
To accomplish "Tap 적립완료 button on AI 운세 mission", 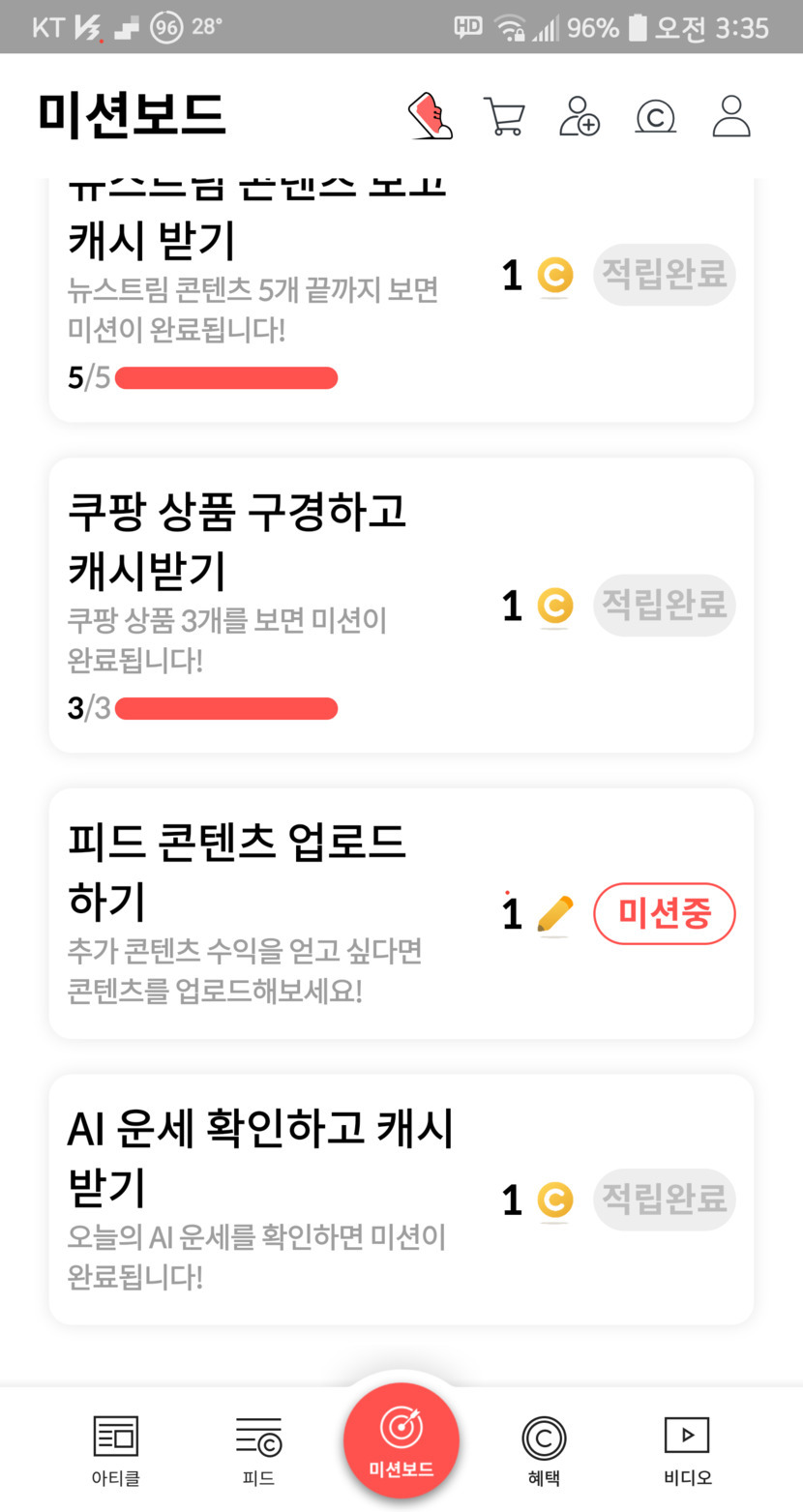I will point(664,1200).
